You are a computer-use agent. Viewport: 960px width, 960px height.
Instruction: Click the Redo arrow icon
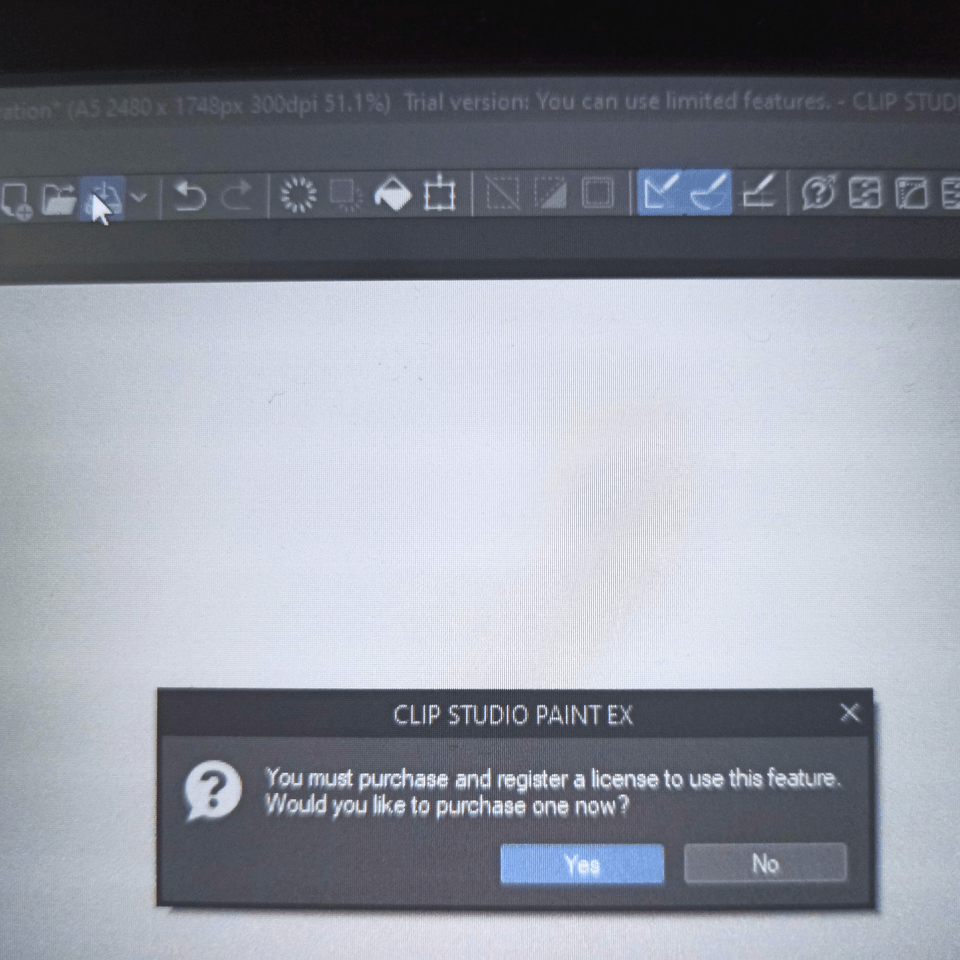[237, 196]
